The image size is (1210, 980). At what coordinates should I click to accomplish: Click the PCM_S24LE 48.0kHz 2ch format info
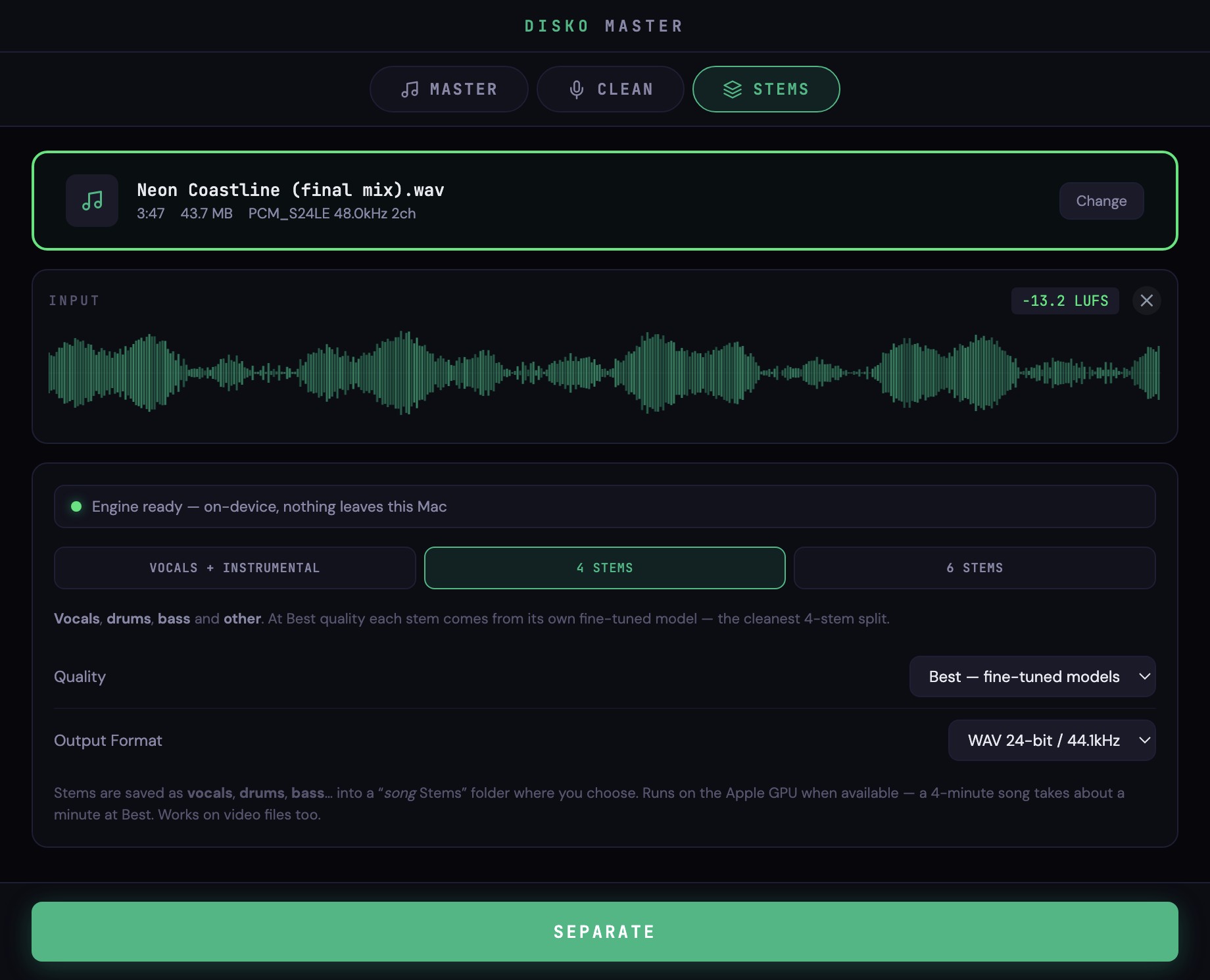332,213
